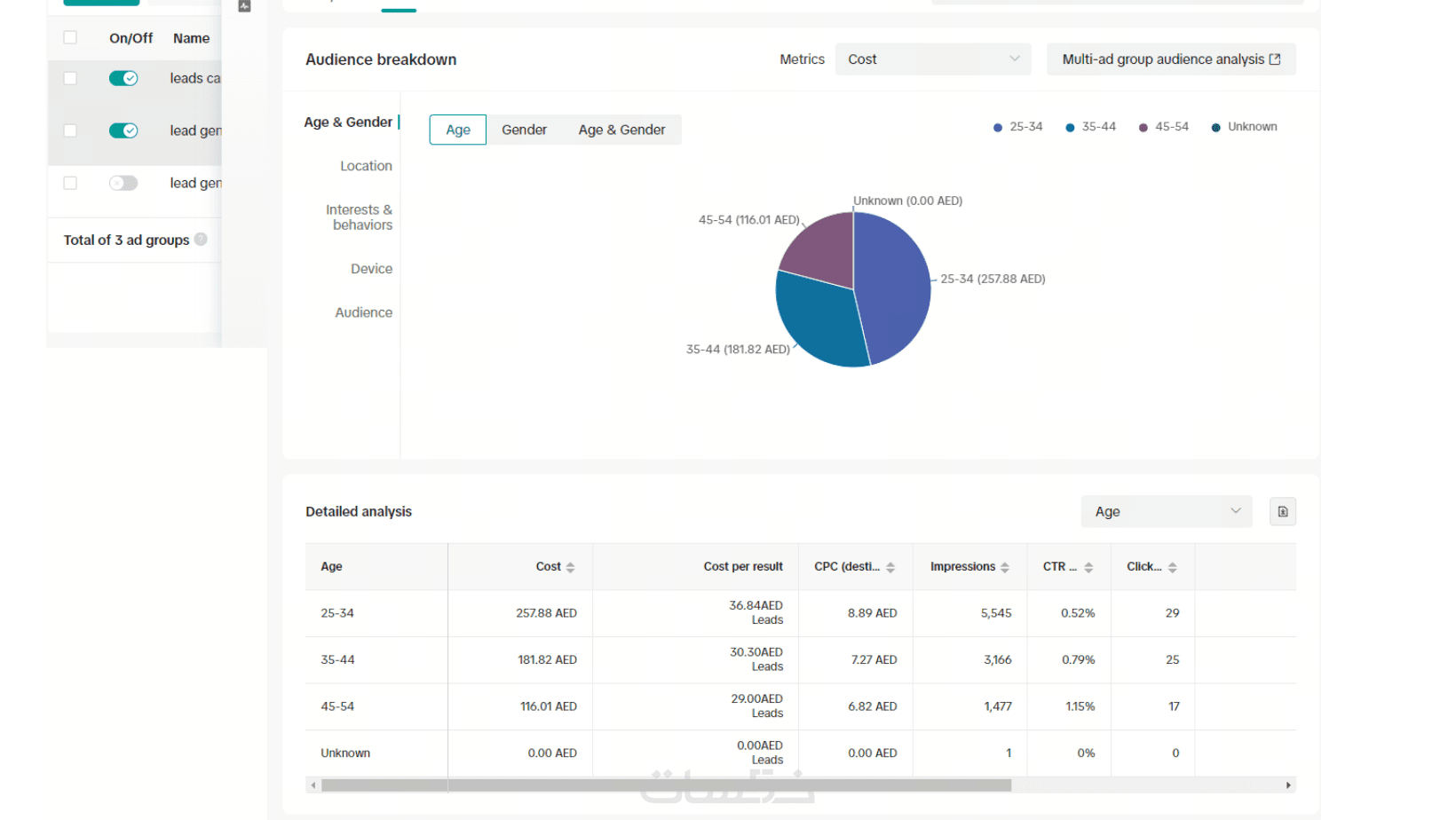Select Interests & behaviors in the side menu
1456x820 pixels.
pos(359,217)
